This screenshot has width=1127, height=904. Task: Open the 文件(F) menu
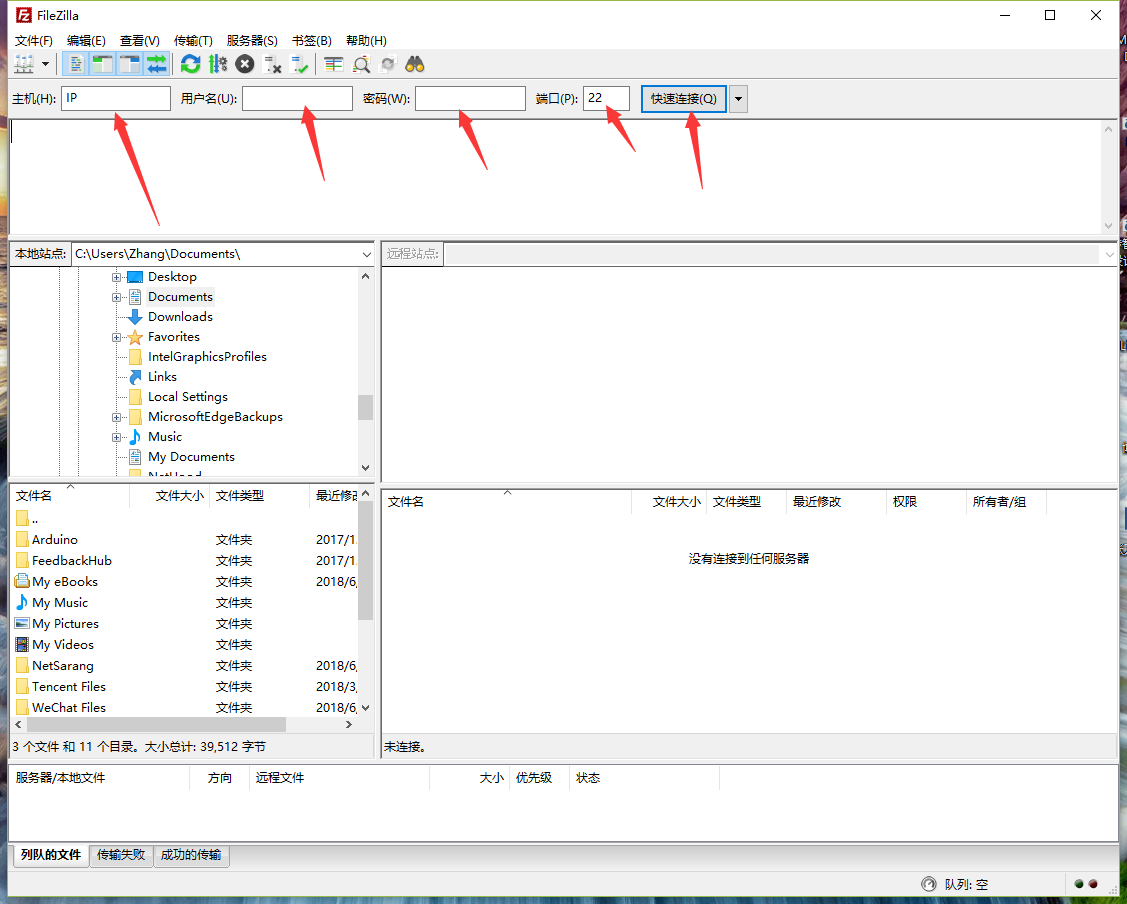34,40
